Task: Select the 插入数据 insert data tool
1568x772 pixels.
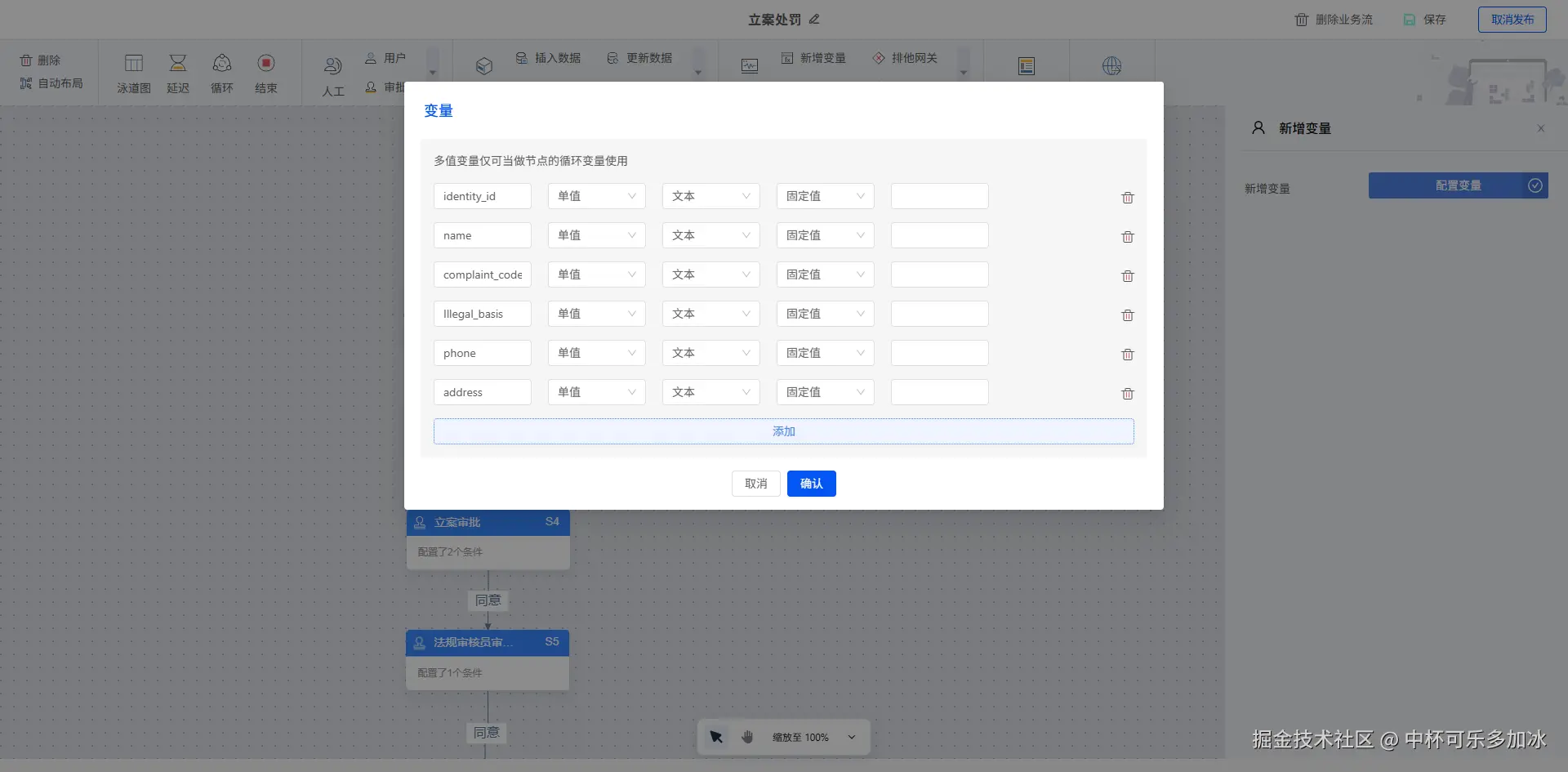Action: (x=548, y=58)
